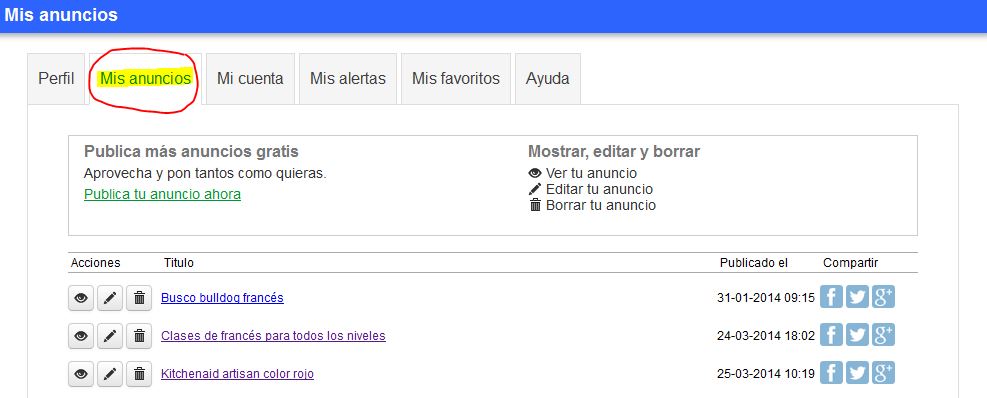Share Kitchenaid artisan on Twitter

coord(857,373)
